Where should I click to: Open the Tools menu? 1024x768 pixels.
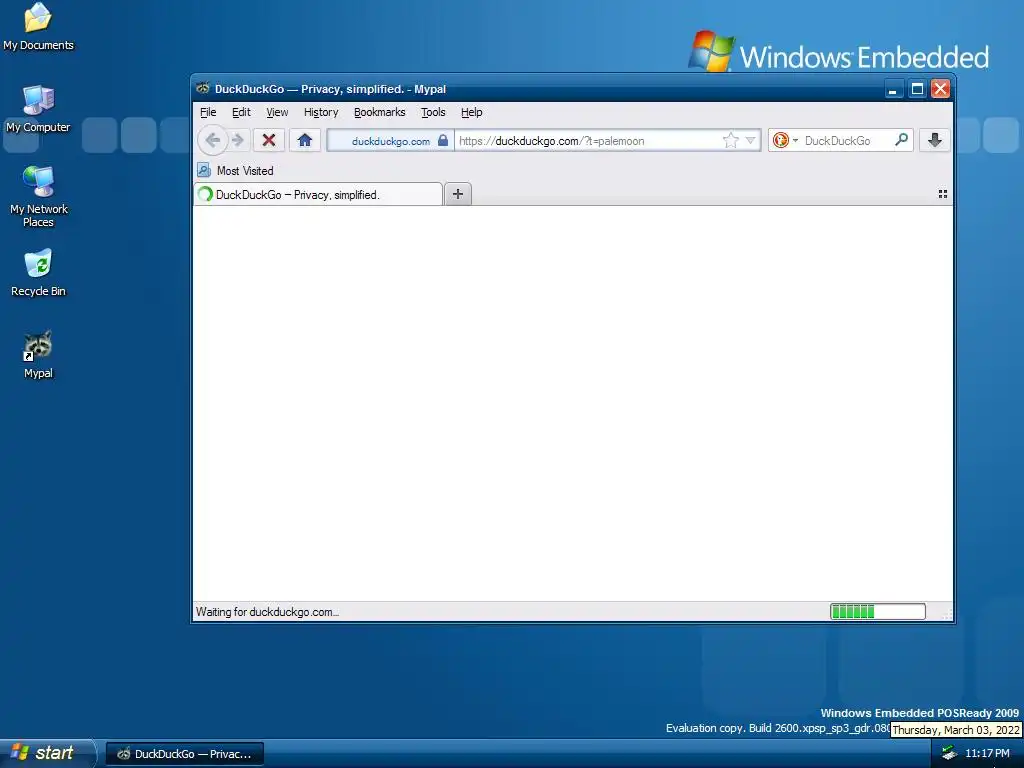click(433, 112)
